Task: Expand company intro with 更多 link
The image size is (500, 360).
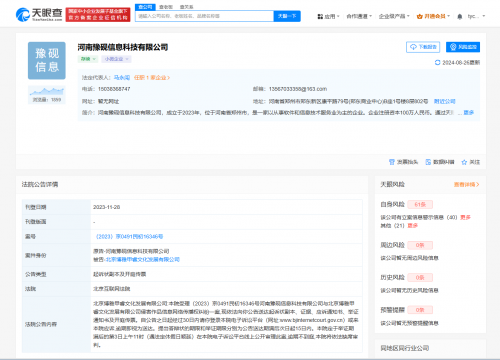Action: tap(468, 112)
